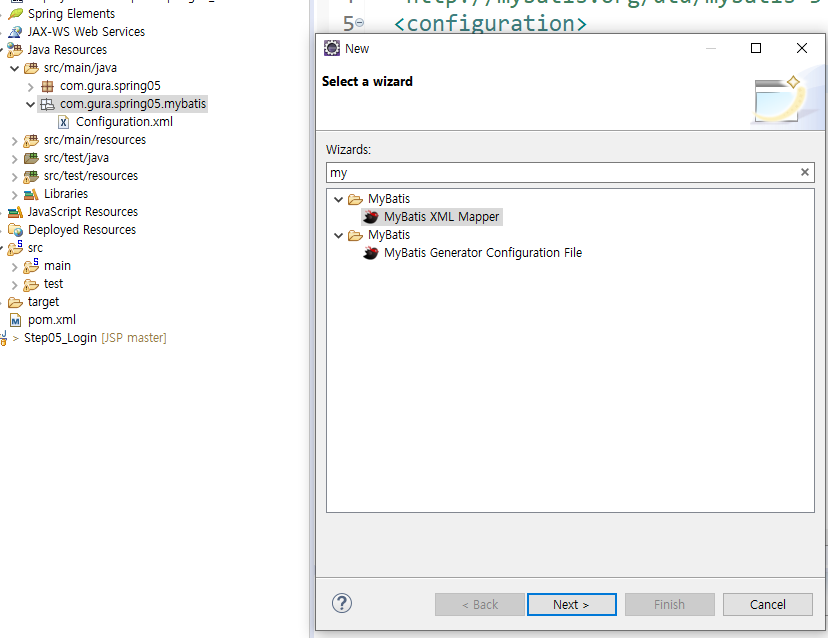Select MyBatis XML Mapper wizard
The image size is (828, 638).
point(441,217)
